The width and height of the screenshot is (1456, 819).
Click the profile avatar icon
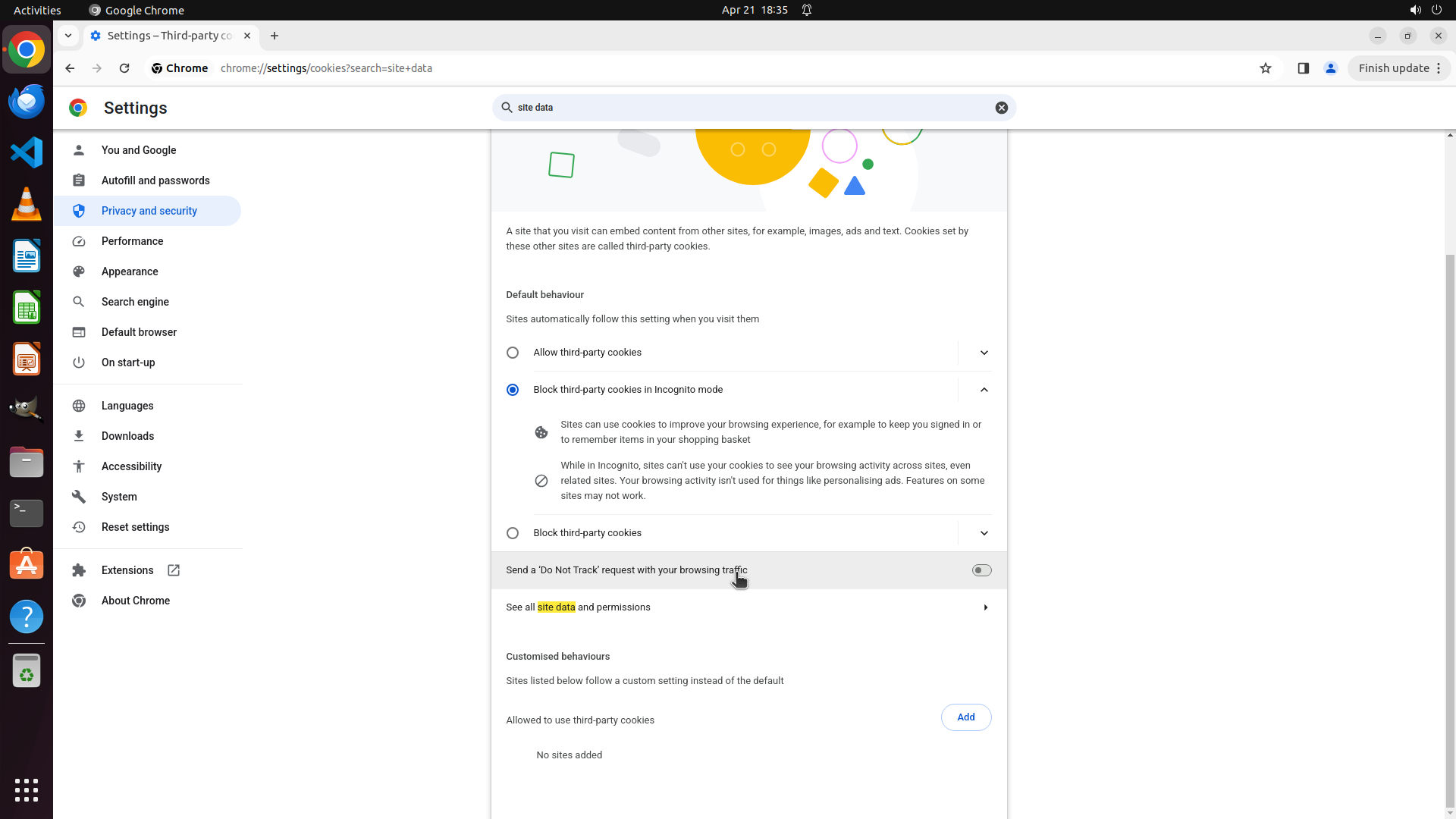1330,68
